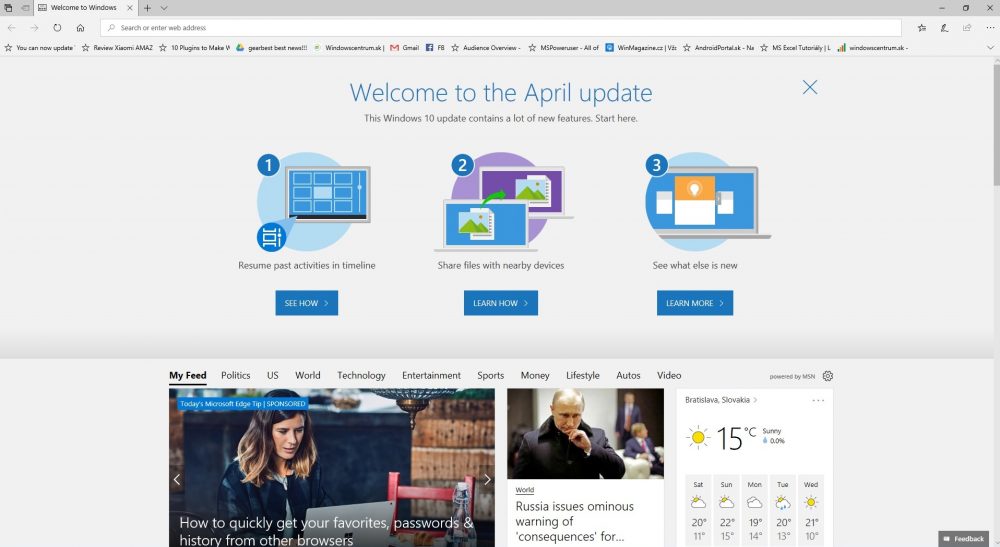Open windowscentrum.sk analytics favorite

pyautogui.click(x=872, y=48)
